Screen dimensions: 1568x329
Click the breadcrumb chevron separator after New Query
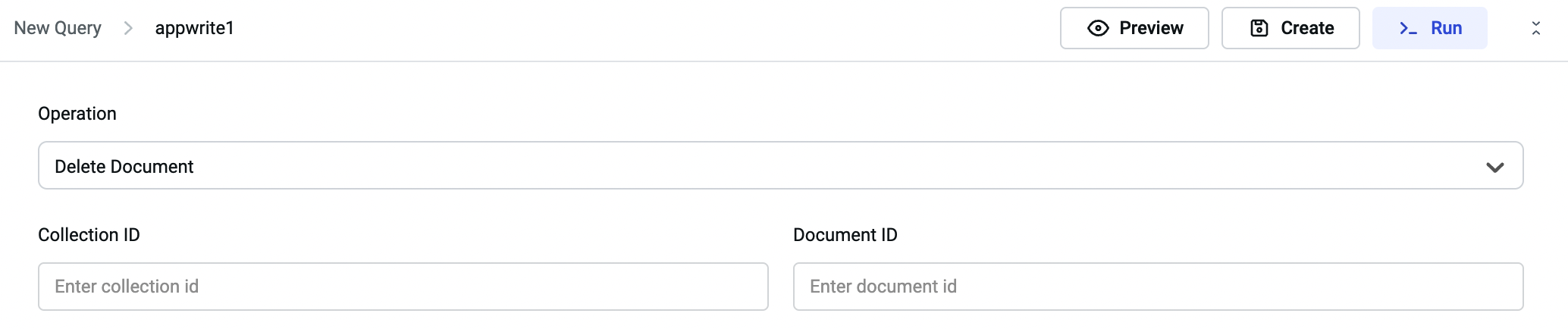128,28
